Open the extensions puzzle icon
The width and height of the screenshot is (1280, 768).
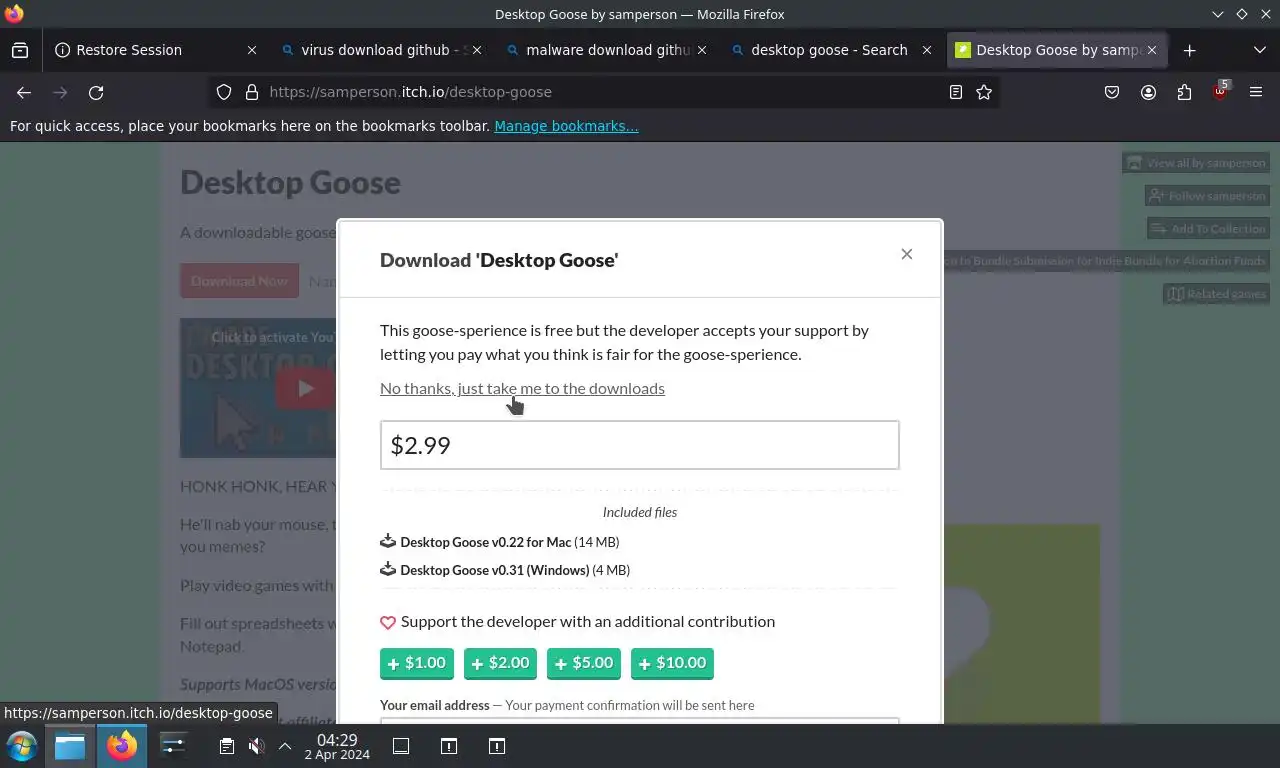tap(1184, 92)
